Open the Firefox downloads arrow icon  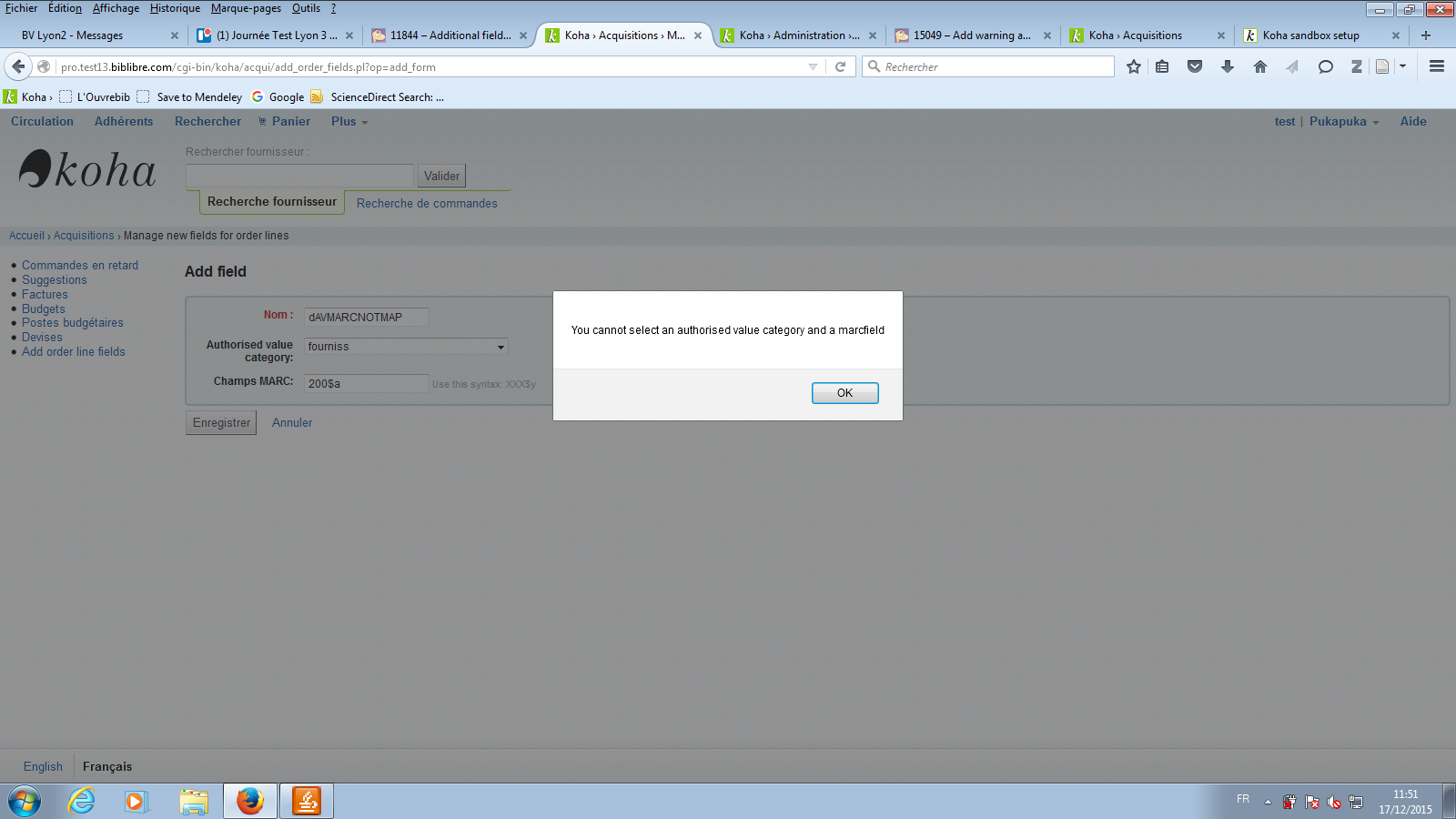tap(1228, 66)
